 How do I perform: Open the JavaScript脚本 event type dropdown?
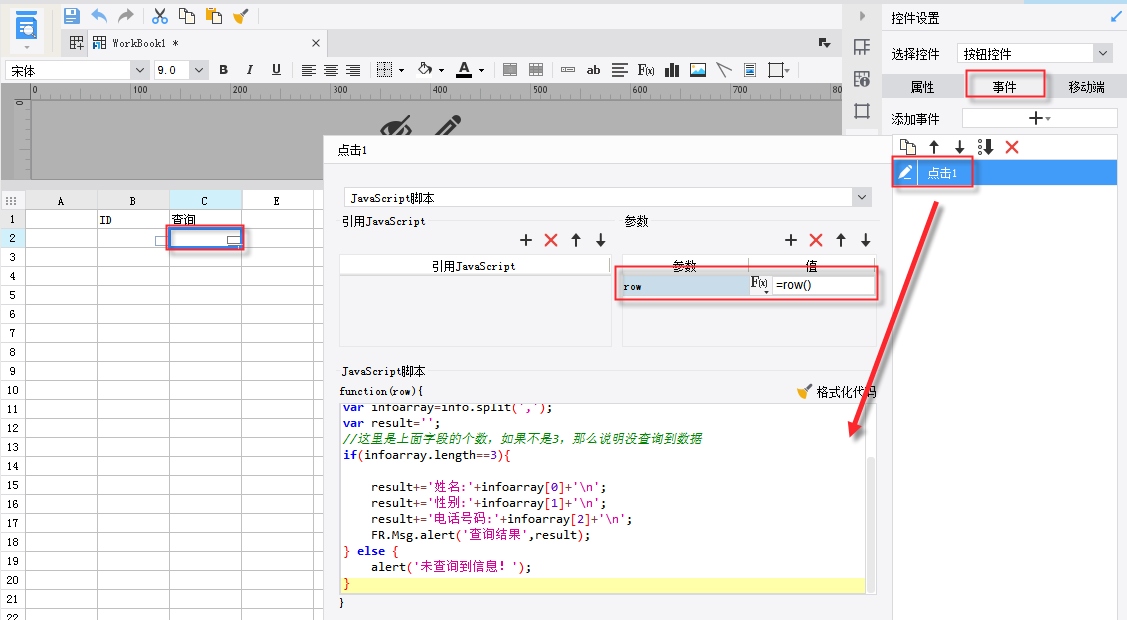(862, 198)
